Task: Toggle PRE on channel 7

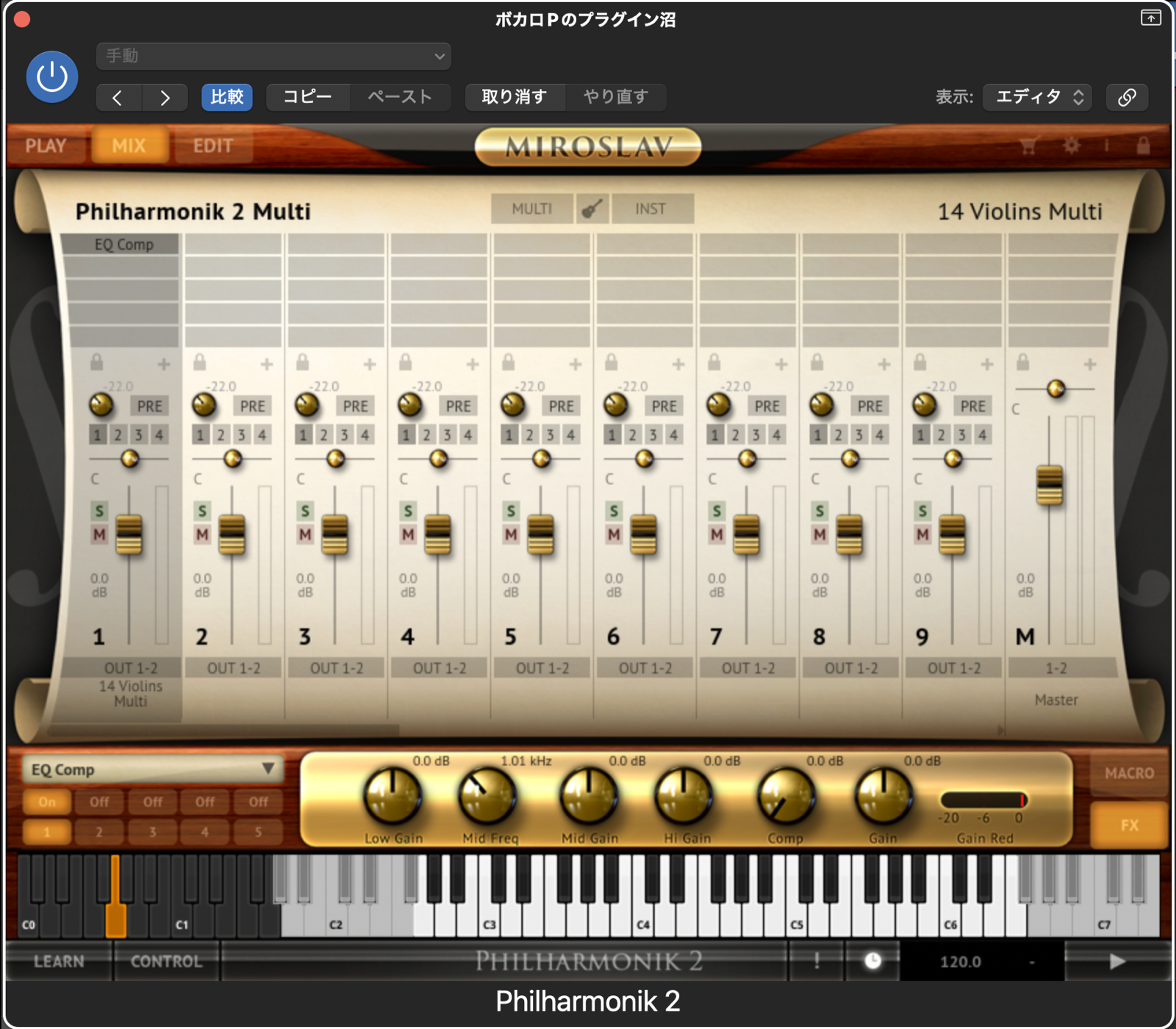Action: pyautogui.click(x=767, y=406)
